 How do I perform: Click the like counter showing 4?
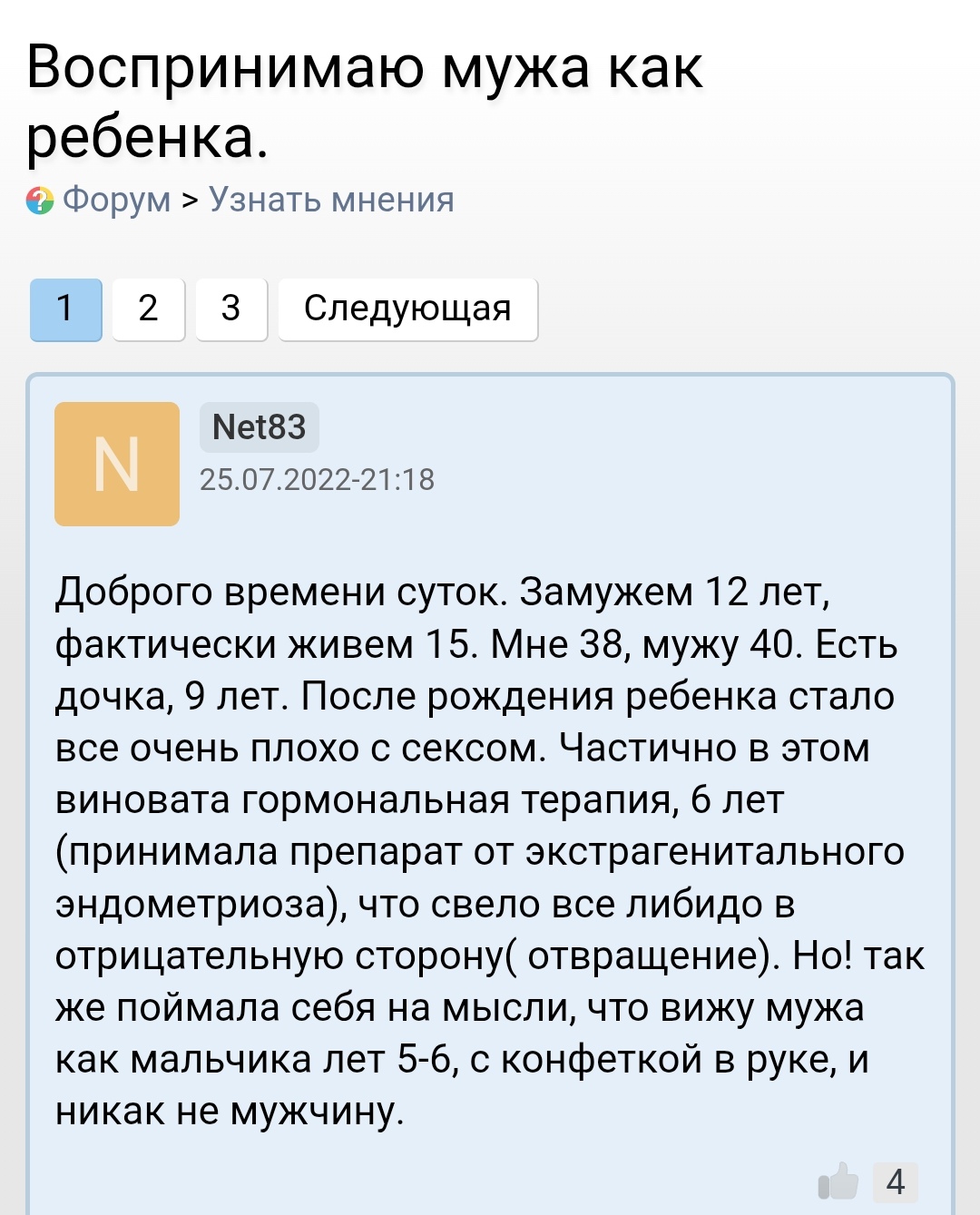896,1182
